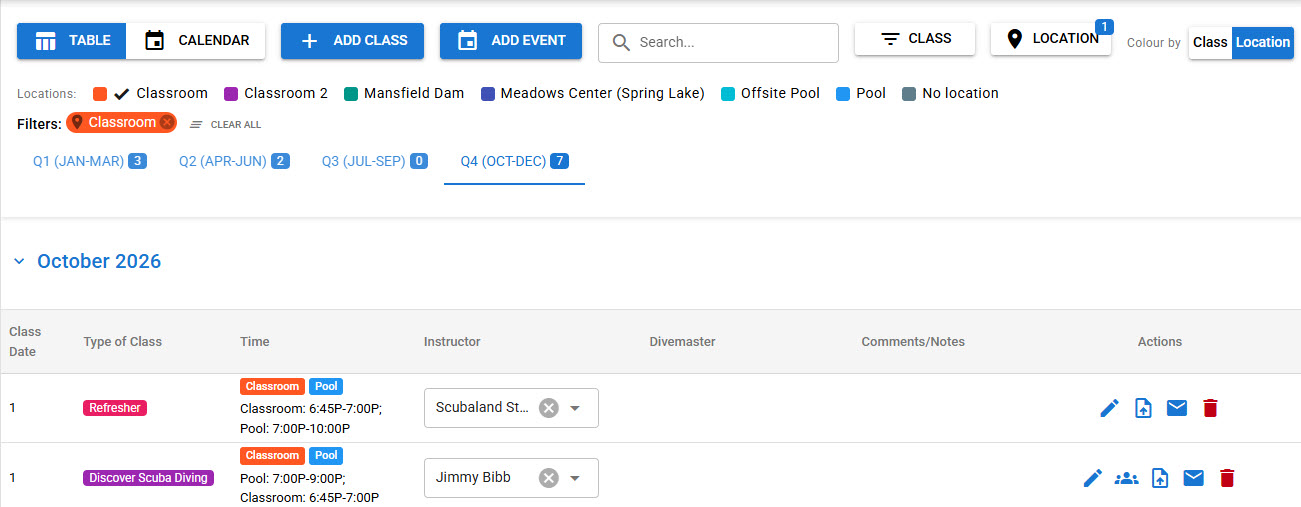Toggle the Mansfield Dam location swatch

click(x=351, y=94)
